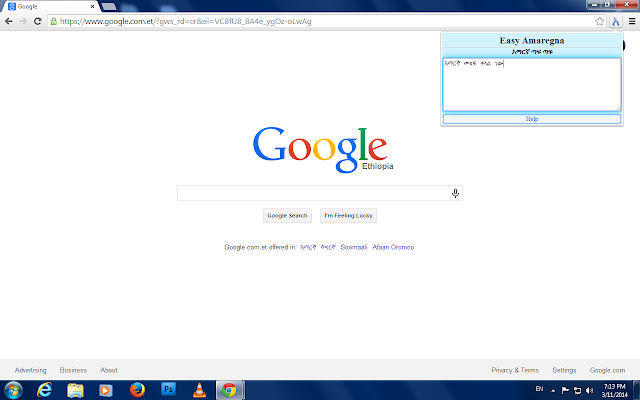Open a new tab with the button
This screenshot has height=400, width=640.
(109, 7)
